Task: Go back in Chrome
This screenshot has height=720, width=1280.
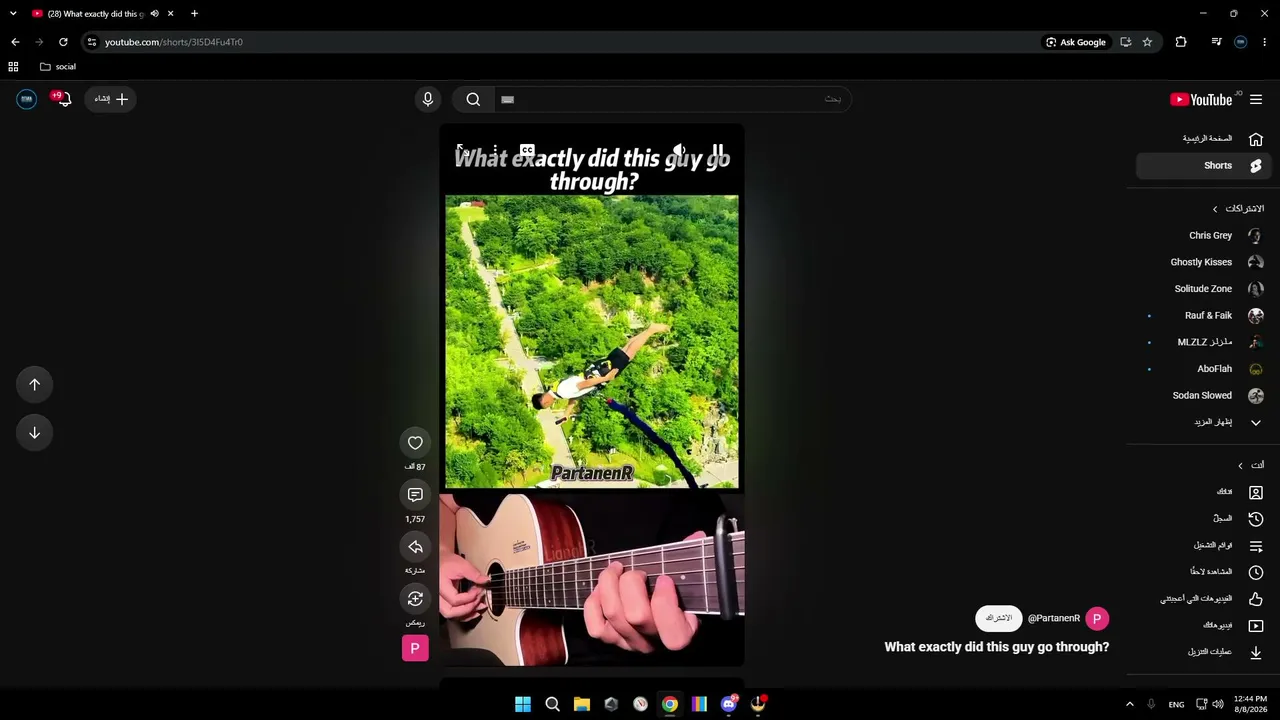Action: point(15,42)
